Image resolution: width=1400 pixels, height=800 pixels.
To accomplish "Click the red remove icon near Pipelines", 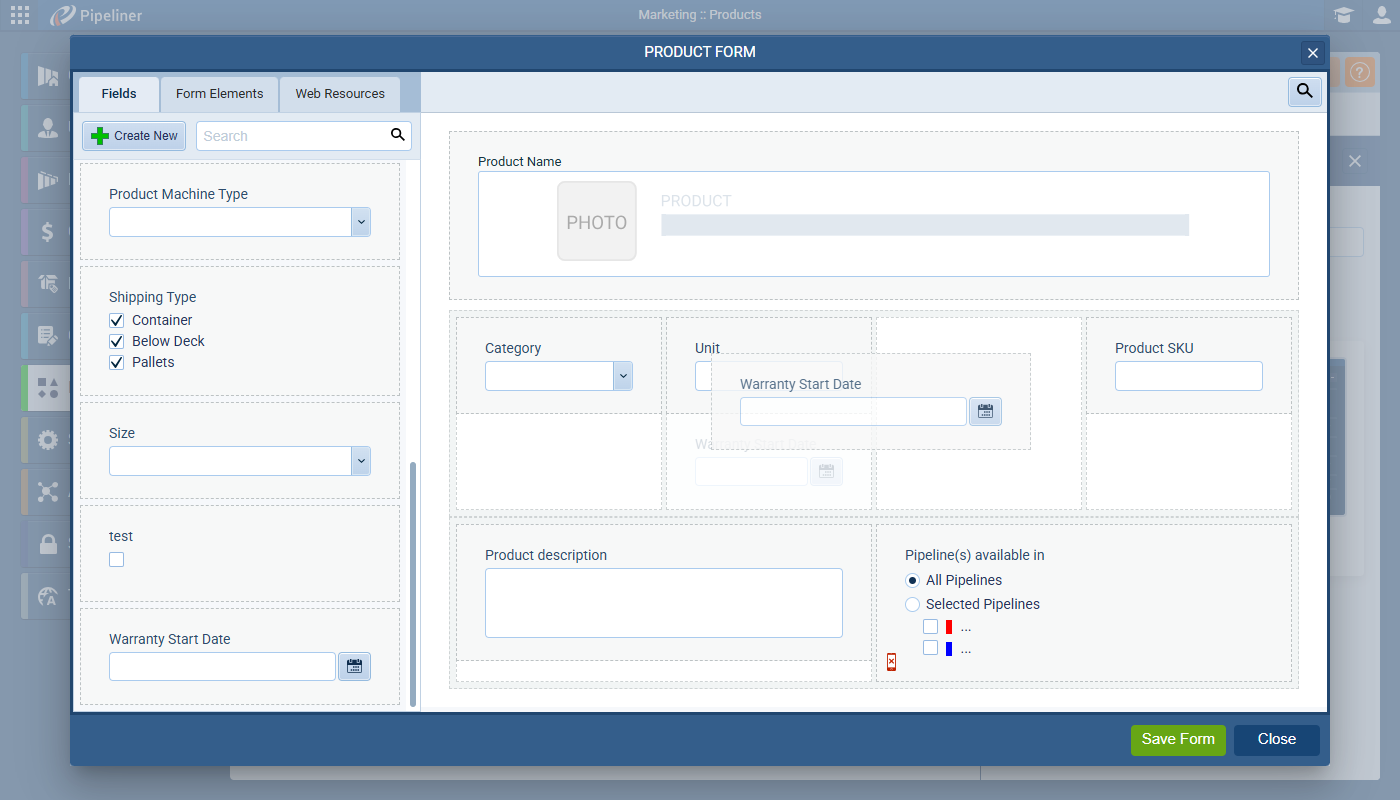I will 891,662.
